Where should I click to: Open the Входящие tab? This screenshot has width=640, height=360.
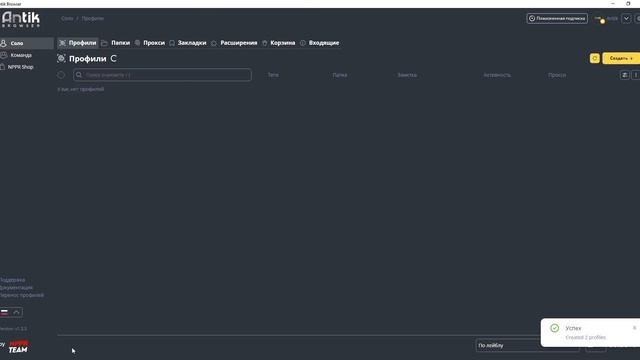(319, 43)
